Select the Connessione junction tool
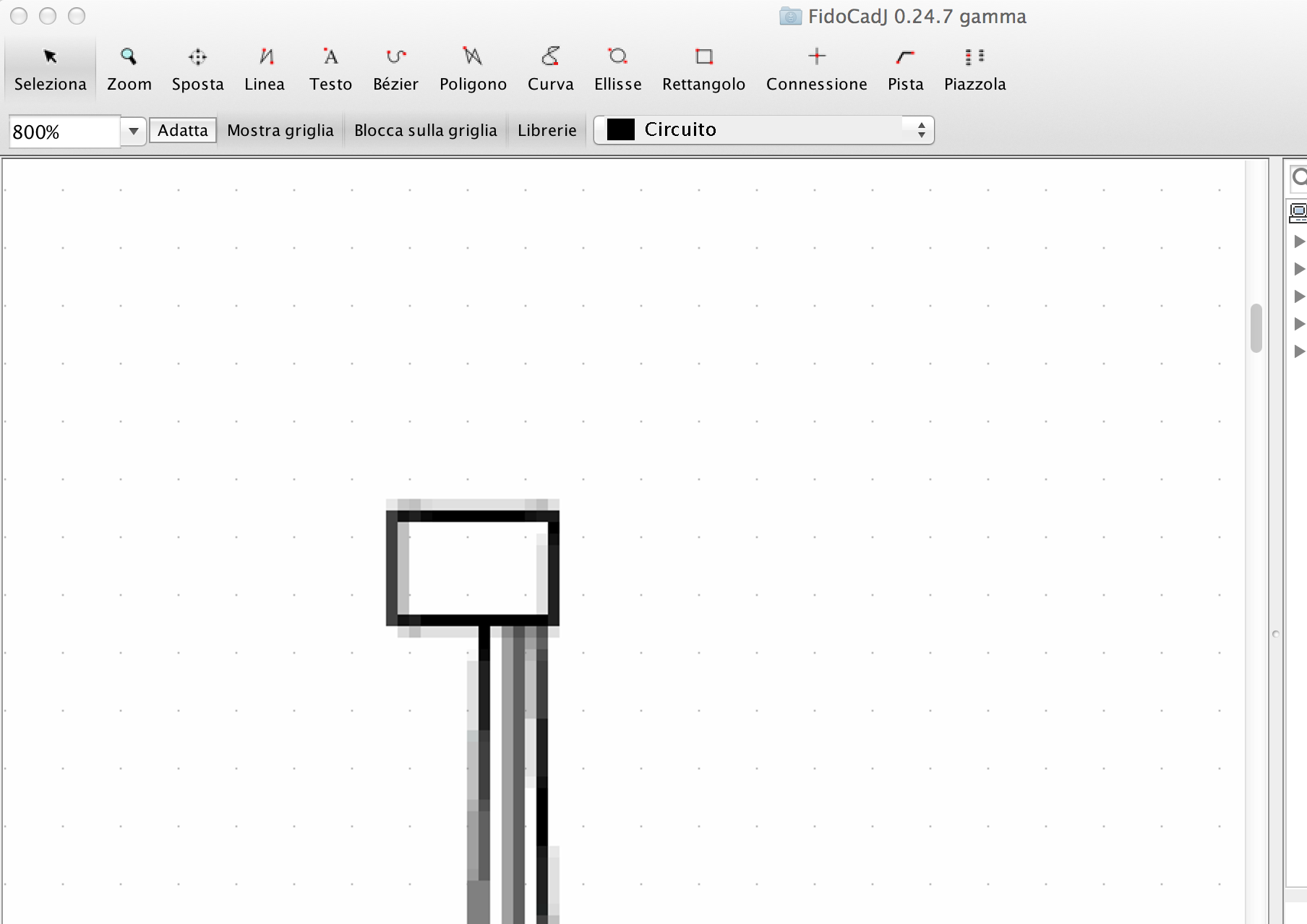The width and height of the screenshot is (1307, 924). (816, 69)
